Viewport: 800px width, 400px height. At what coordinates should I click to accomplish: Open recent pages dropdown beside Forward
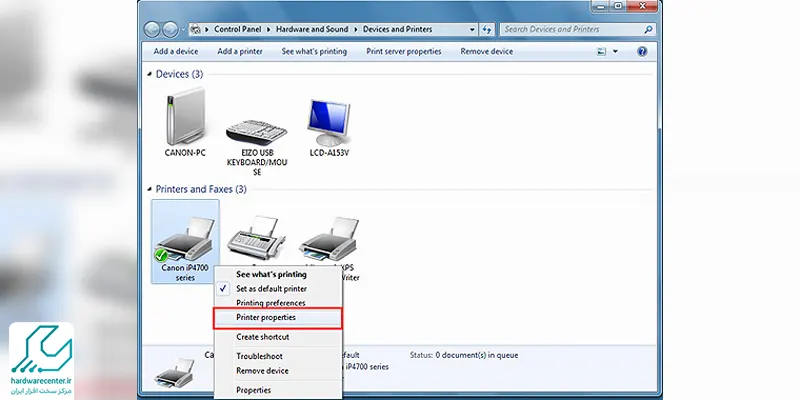tap(184, 30)
